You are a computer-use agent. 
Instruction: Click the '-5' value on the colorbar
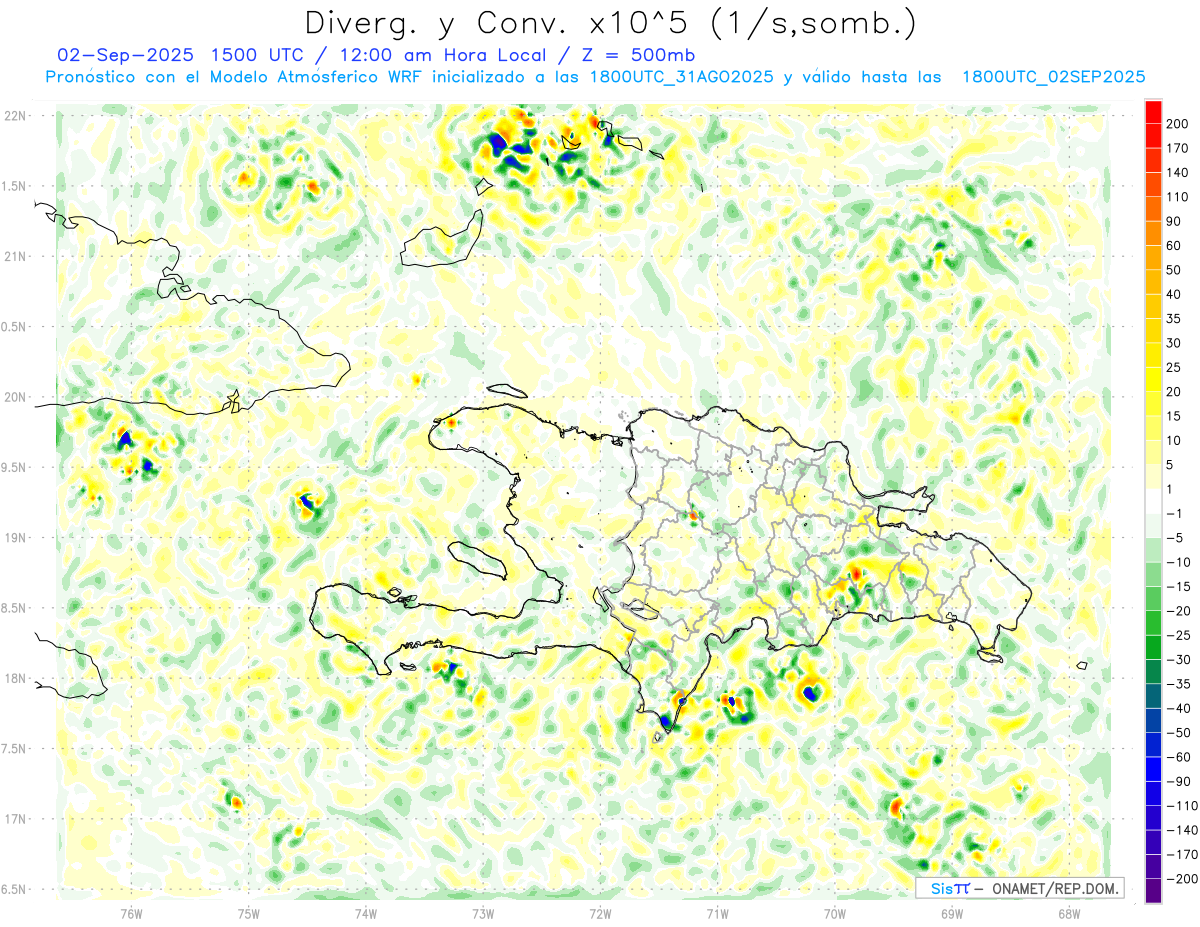point(1174,538)
